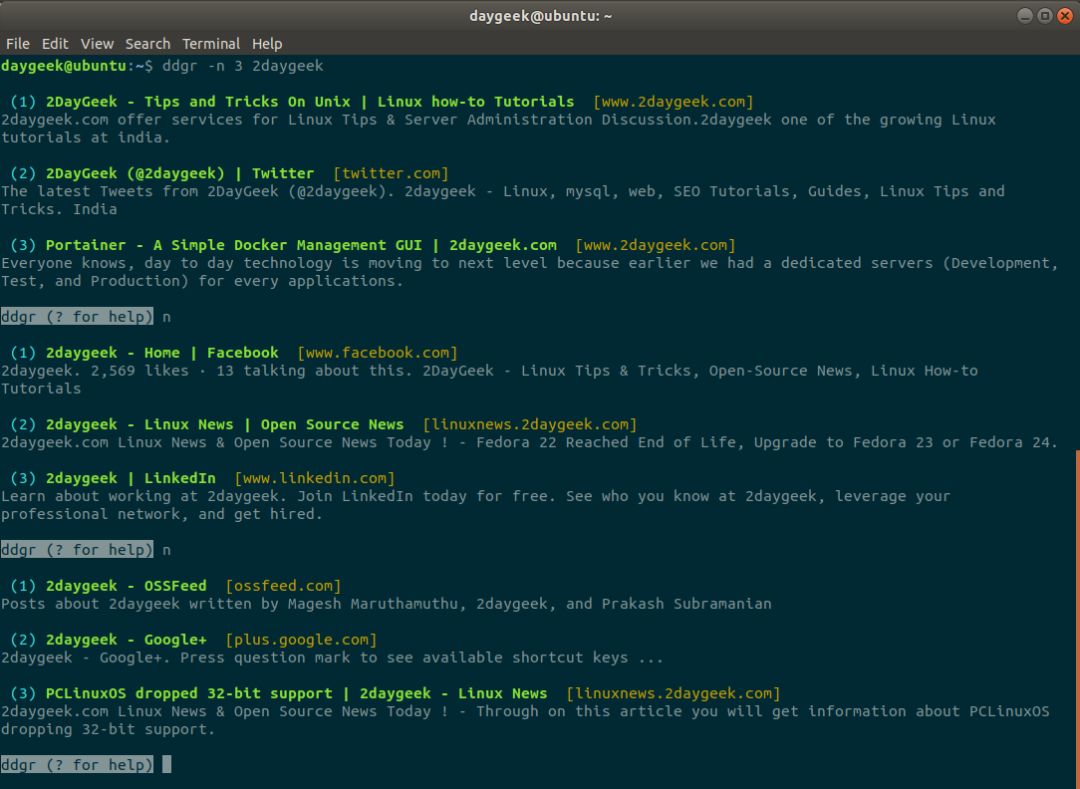Image resolution: width=1080 pixels, height=789 pixels.
Task: Open the Terminal menu
Action: pyautogui.click(x=211, y=43)
